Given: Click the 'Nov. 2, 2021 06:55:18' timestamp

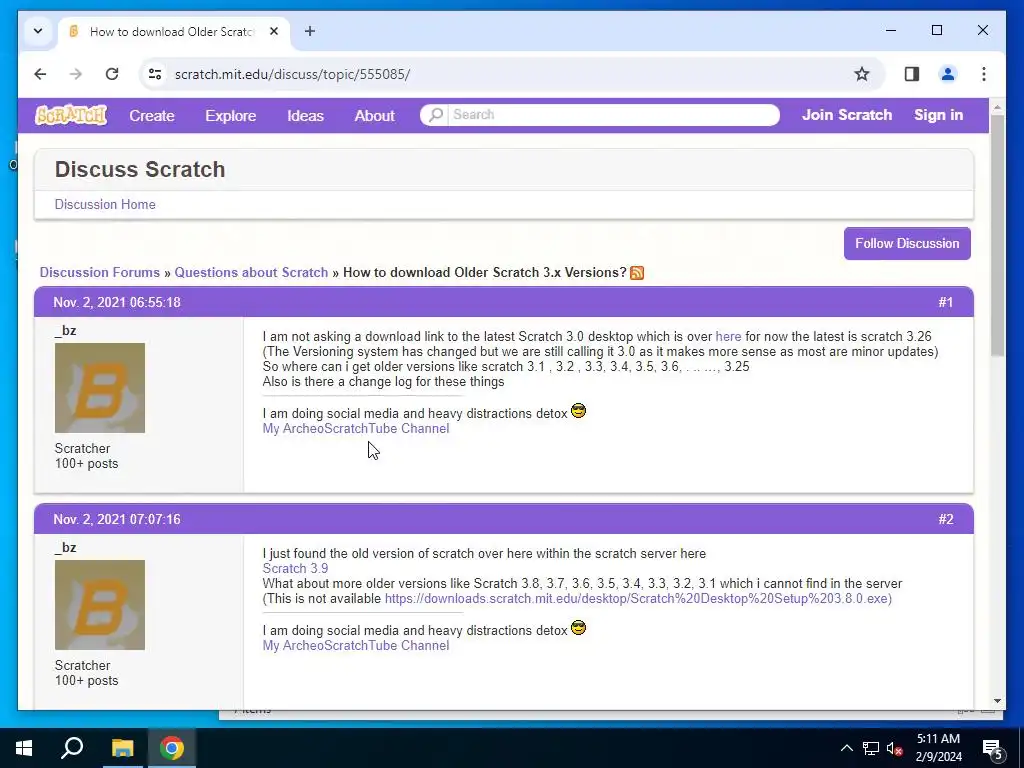Looking at the screenshot, I should point(117,302).
